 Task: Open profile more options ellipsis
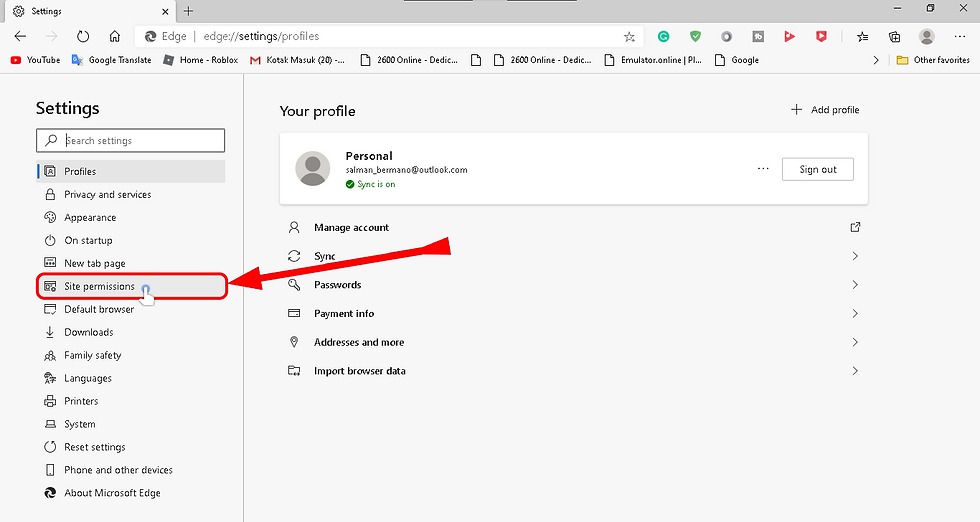click(763, 169)
